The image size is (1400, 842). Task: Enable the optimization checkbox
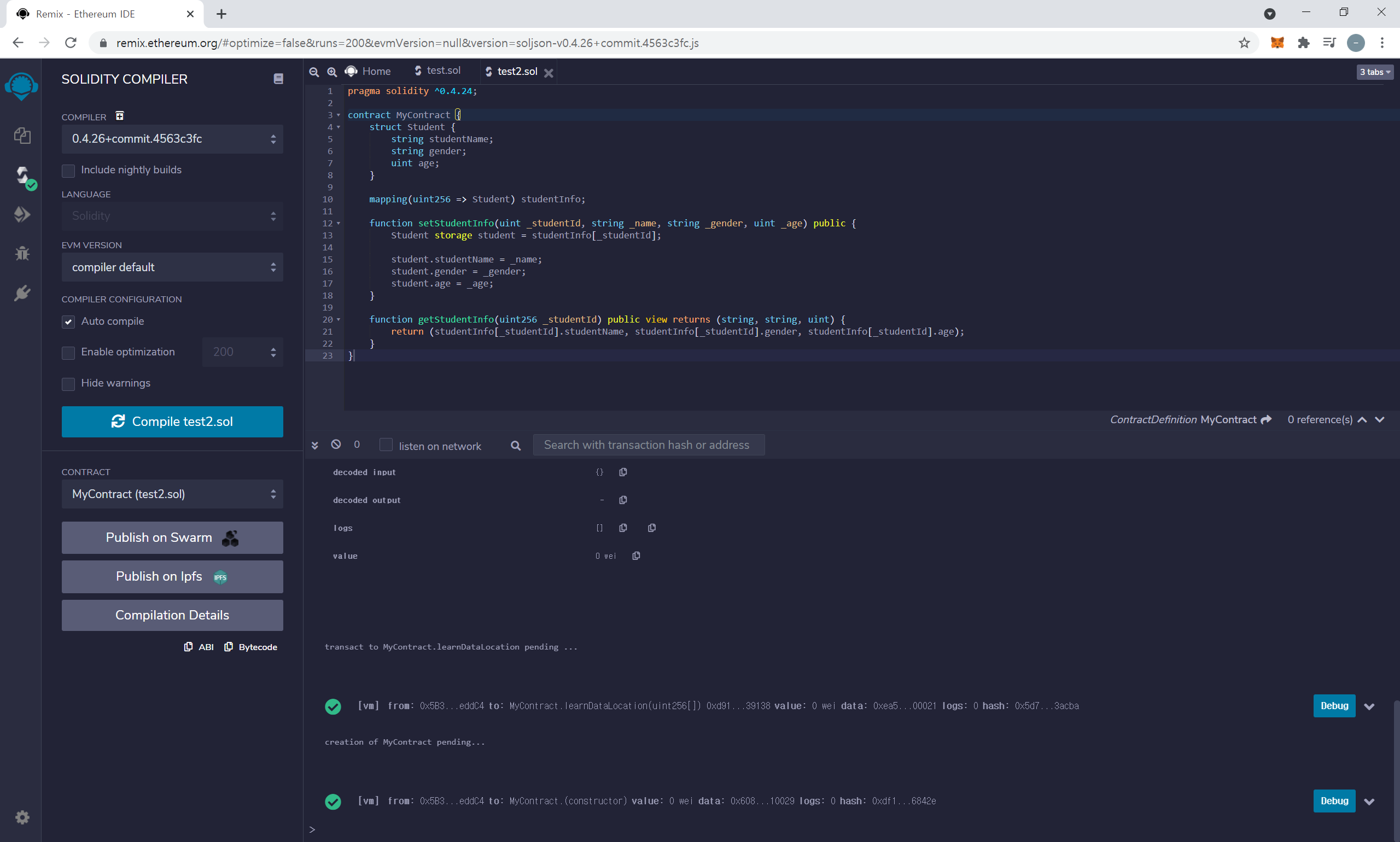click(x=68, y=352)
